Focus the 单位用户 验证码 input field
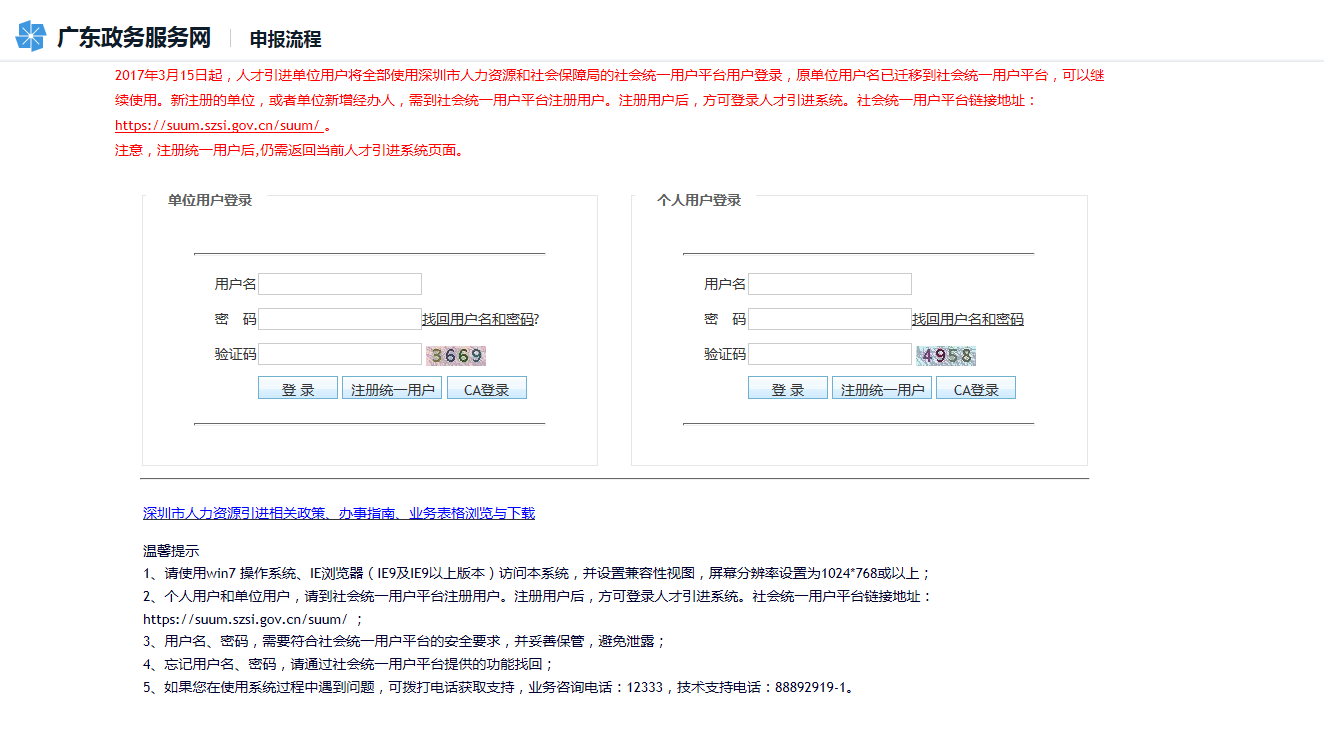 [x=340, y=354]
